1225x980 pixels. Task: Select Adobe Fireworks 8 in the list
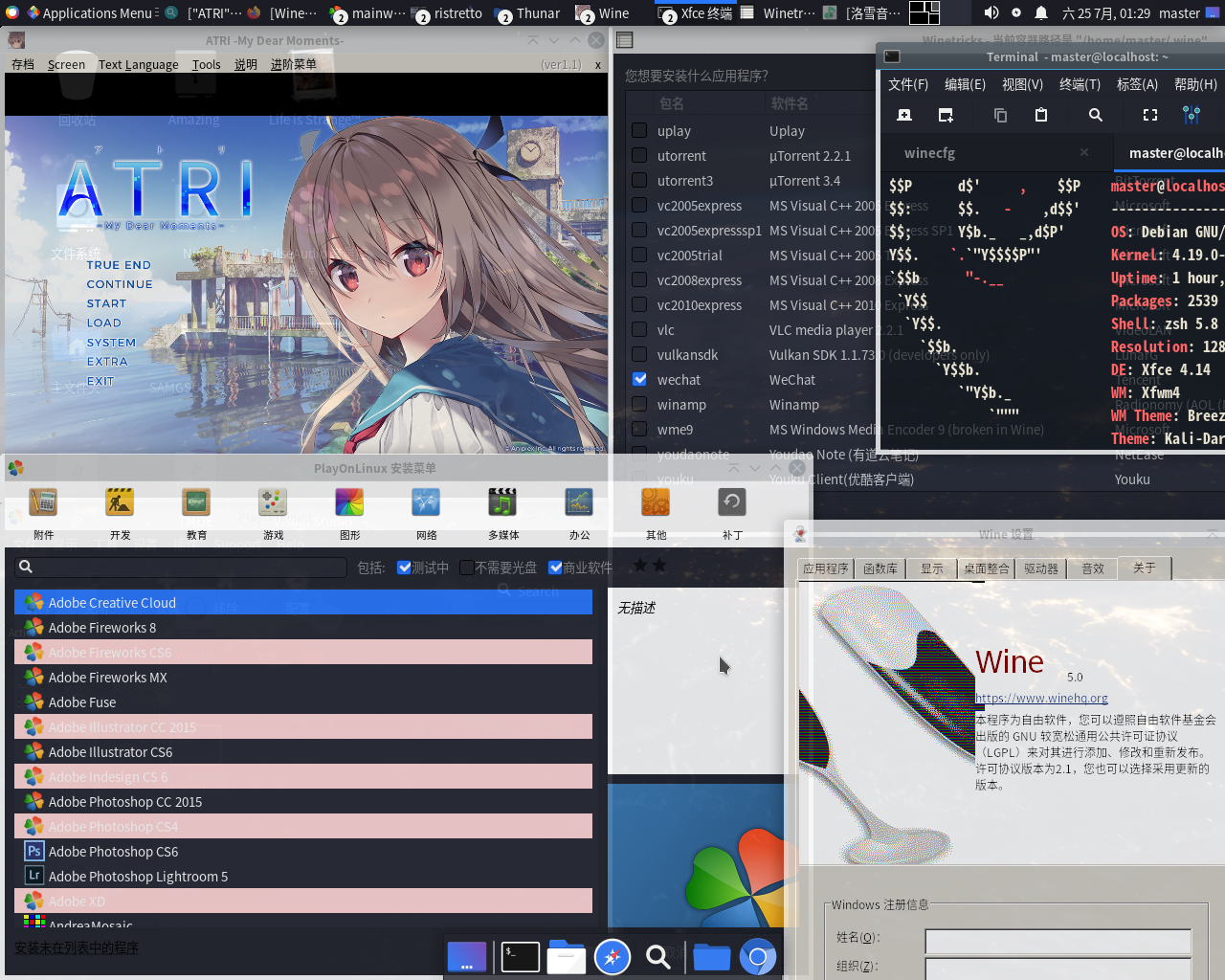303,628
